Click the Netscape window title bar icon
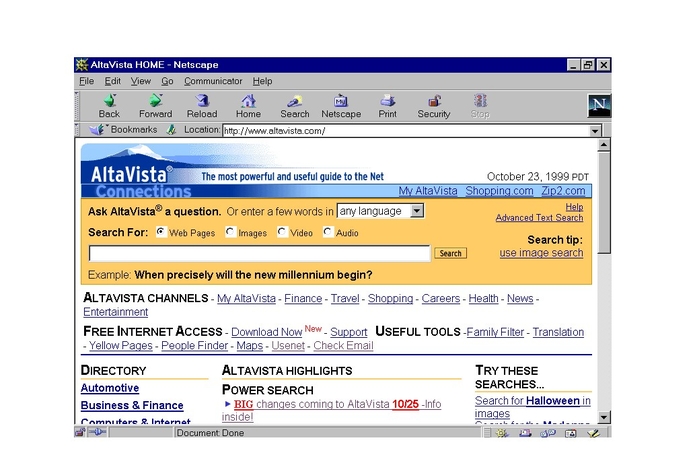The height and width of the screenshot is (461, 693). [x=82, y=65]
